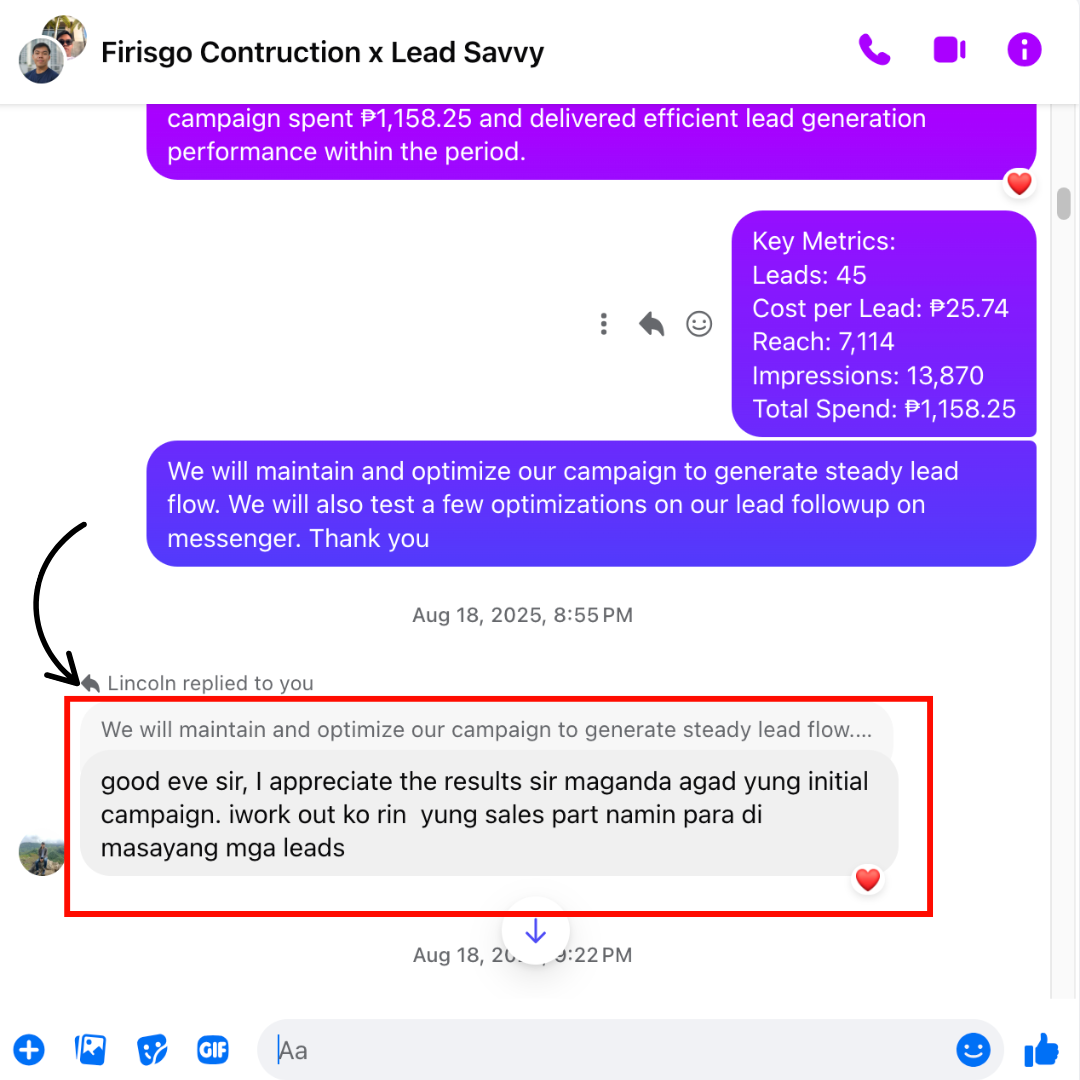The image size is (1080, 1080).
Task: Open emoji picker inside the message field
Action: (x=973, y=1050)
